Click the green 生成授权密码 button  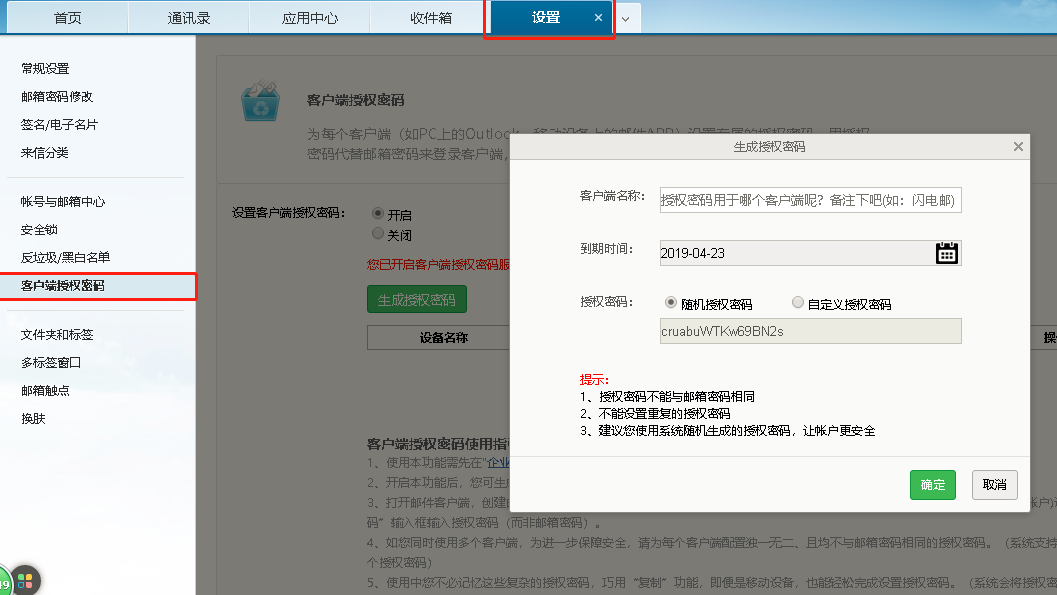pos(417,300)
